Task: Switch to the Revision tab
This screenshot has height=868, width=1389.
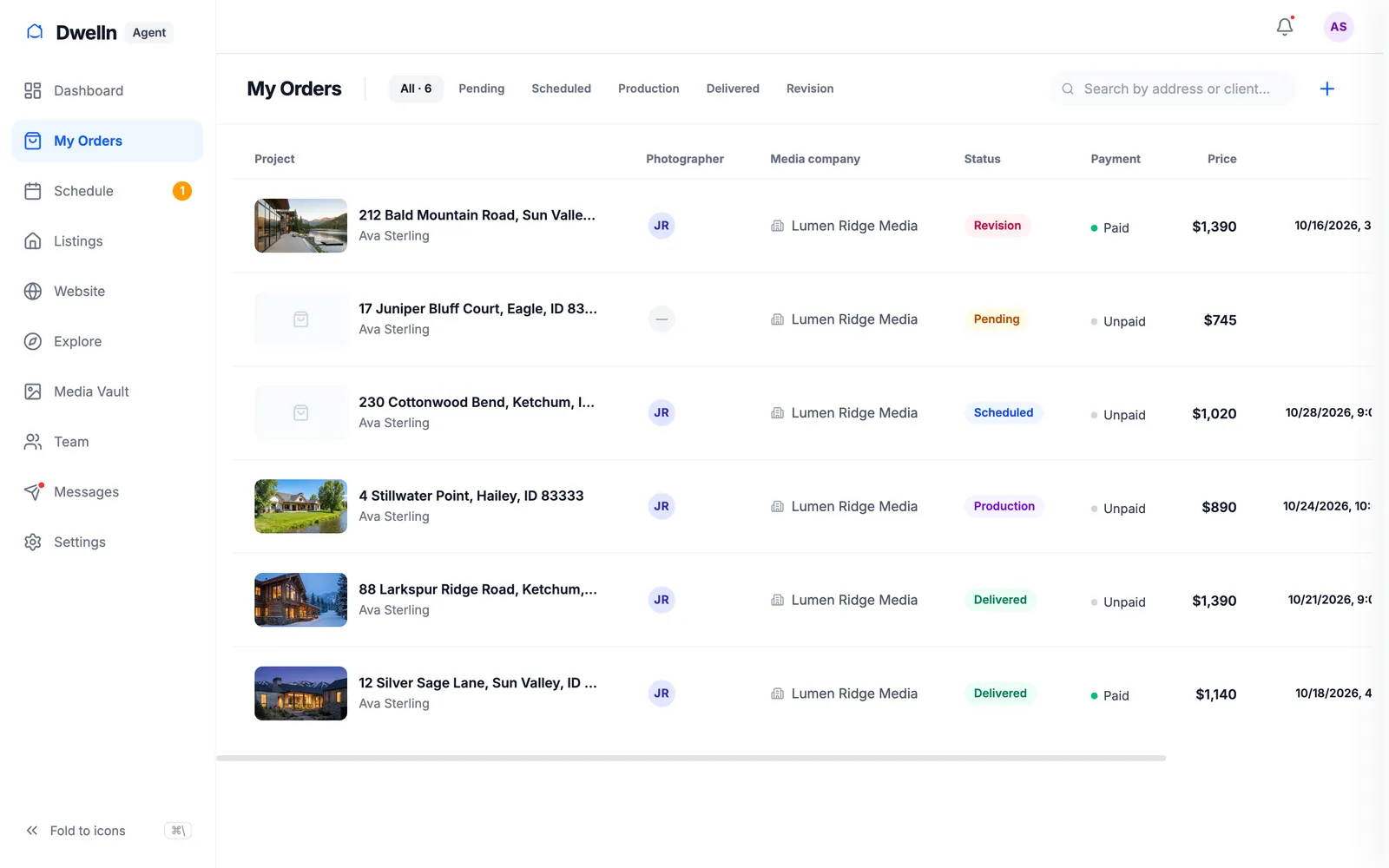Action: [x=810, y=89]
